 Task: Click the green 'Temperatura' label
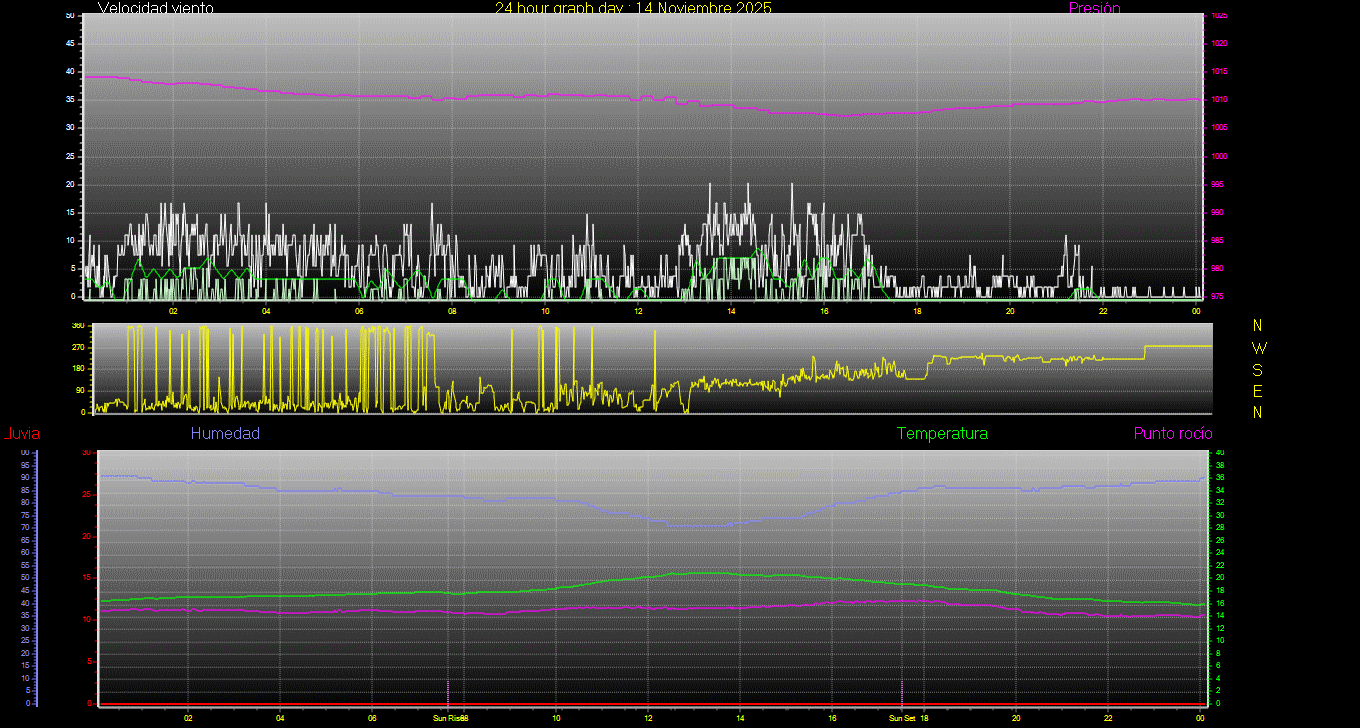[942, 433]
